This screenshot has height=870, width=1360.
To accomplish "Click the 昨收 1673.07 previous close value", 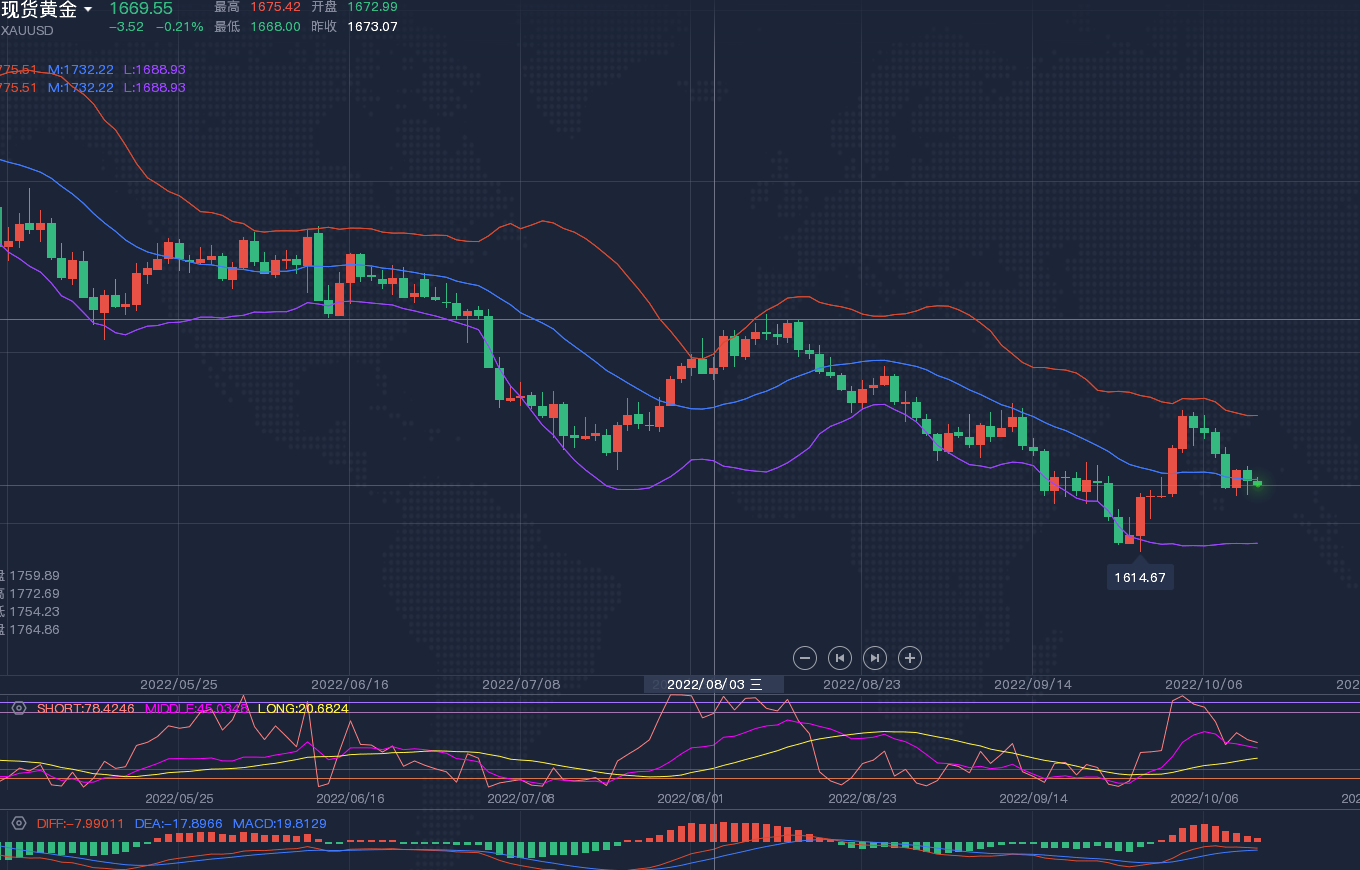I will pos(372,26).
